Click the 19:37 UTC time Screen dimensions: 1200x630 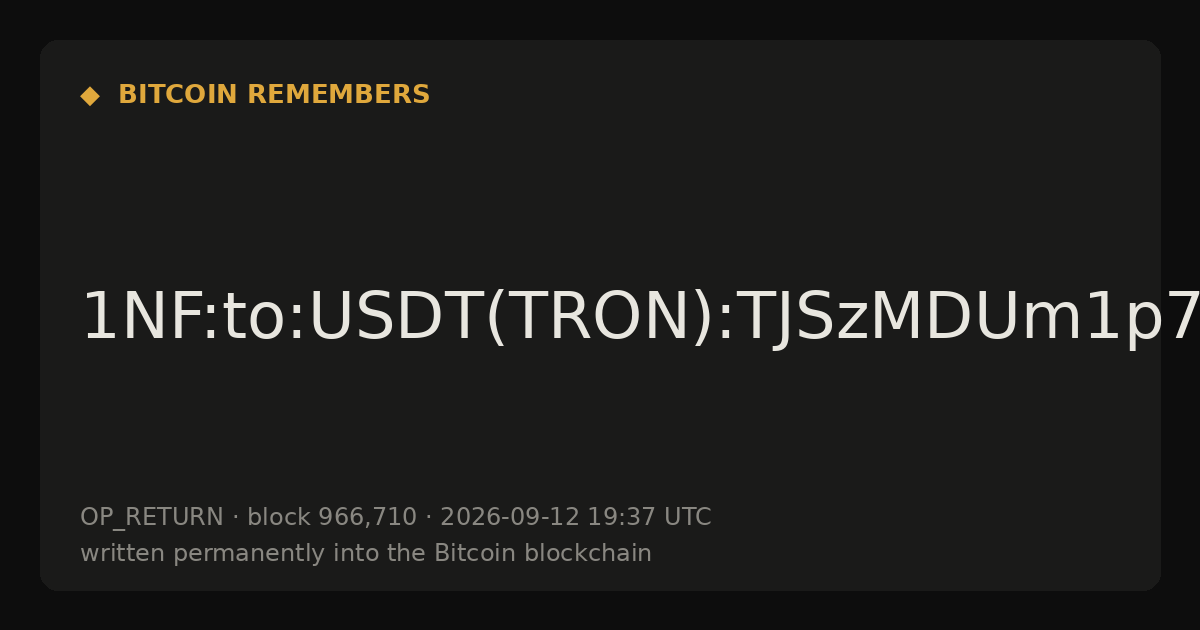click(x=649, y=518)
